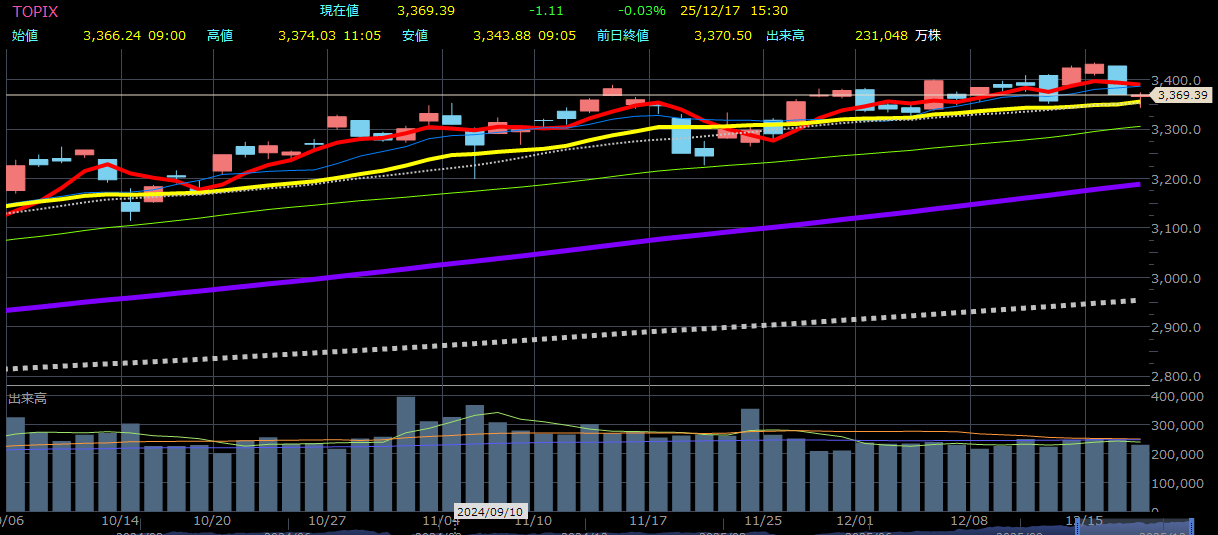Image resolution: width=1218 pixels, height=535 pixels.
Task: Select the 現在値 current value label
Action: pos(339,11)
